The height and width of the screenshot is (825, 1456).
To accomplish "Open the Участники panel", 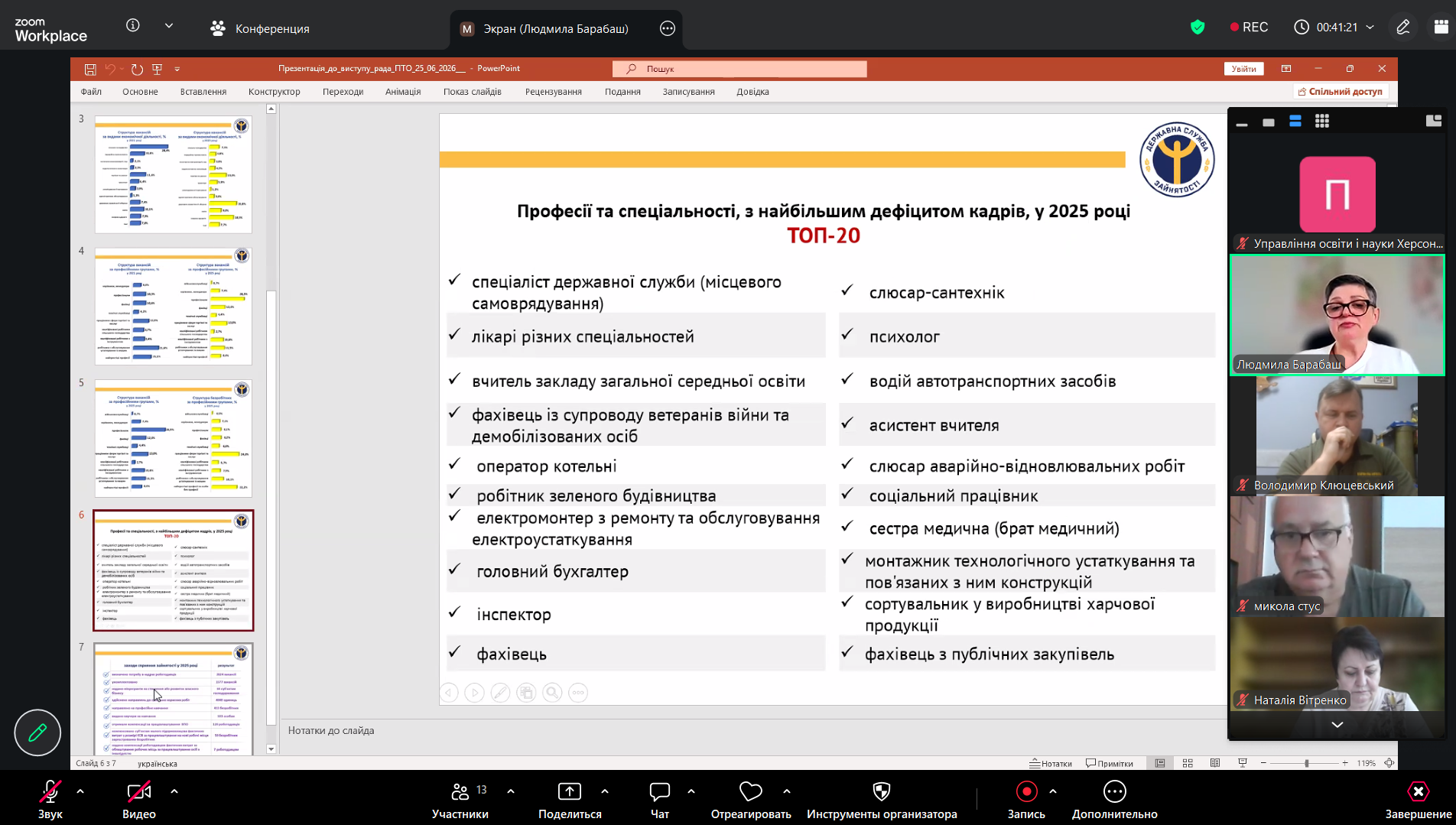I will [460, 800].
